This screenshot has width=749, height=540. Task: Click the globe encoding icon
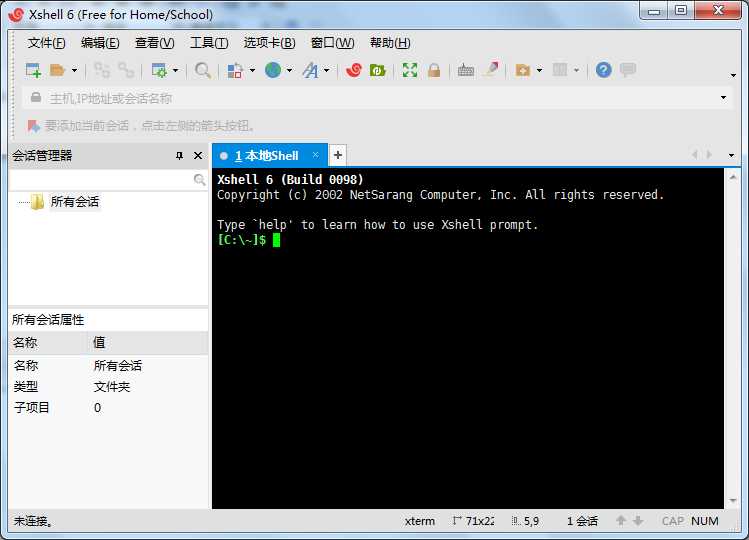pos(273,70)
